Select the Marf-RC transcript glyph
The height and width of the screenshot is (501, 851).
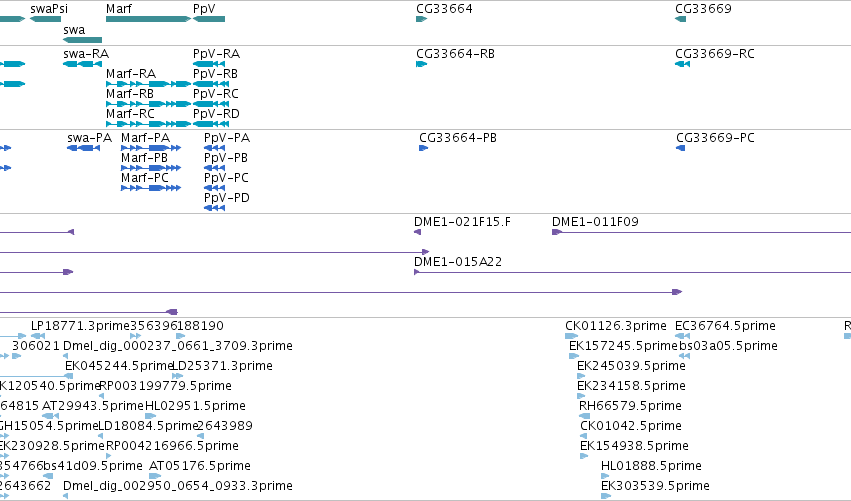(149, 124)
